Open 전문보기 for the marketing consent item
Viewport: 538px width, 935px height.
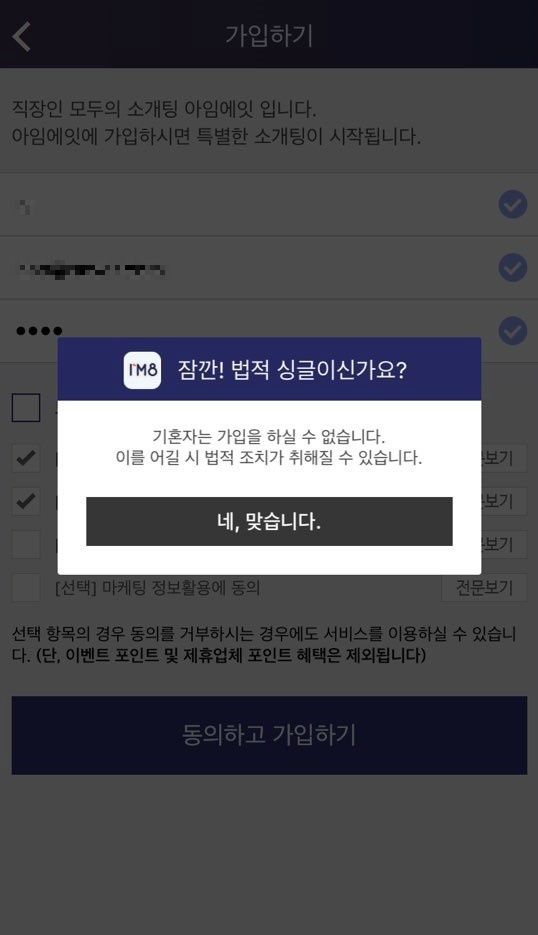tap(484, 588)
